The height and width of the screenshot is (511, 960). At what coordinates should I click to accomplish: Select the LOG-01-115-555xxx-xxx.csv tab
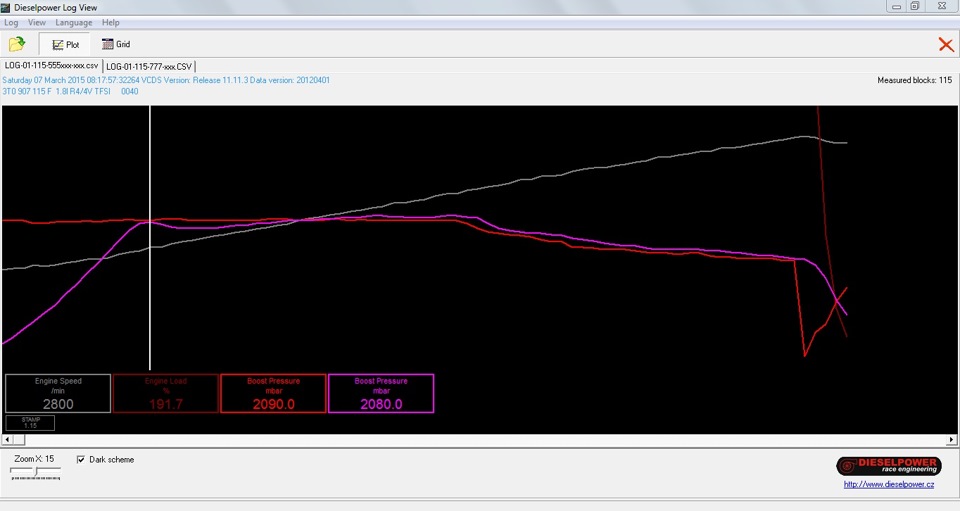[51, 65]
